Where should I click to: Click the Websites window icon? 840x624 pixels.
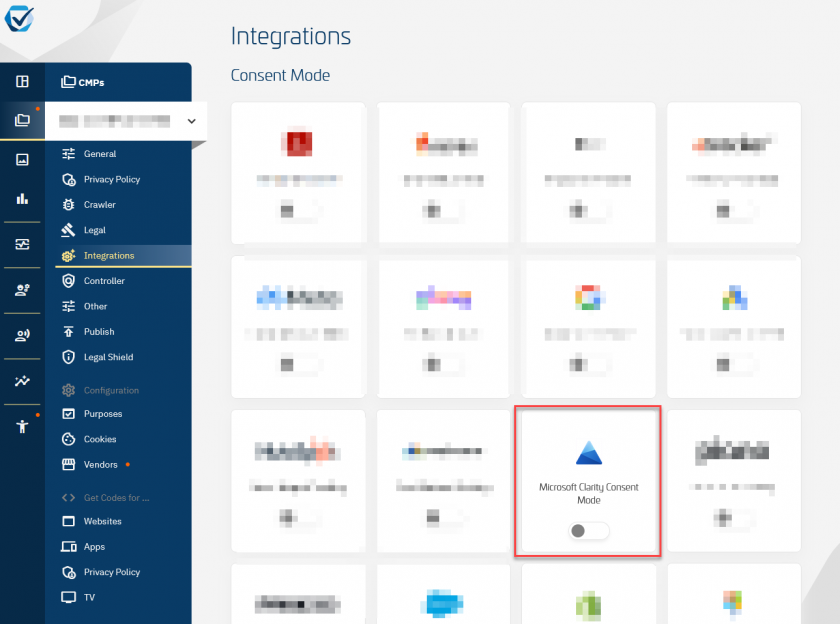pos(68,521)
